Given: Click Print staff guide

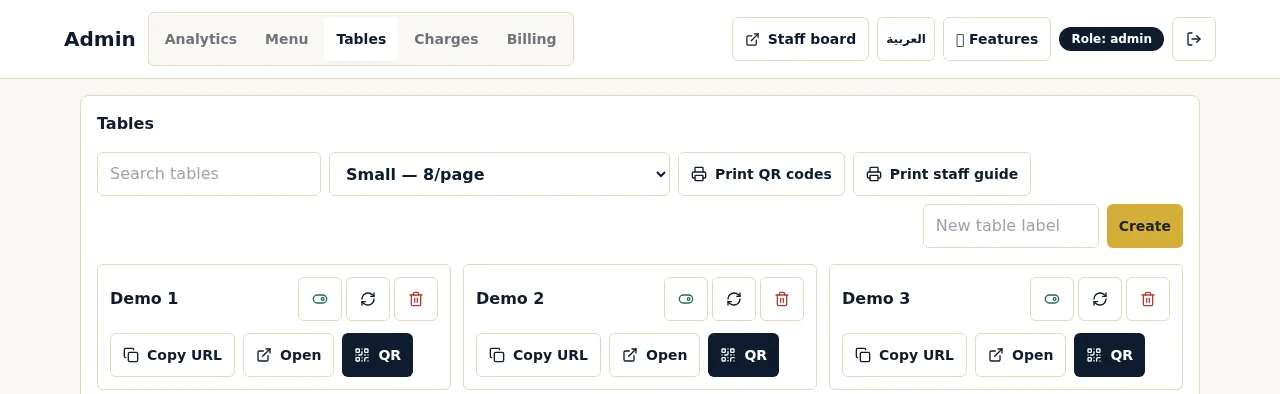Looking at the screenshot, I should click(x=942, y=174).
